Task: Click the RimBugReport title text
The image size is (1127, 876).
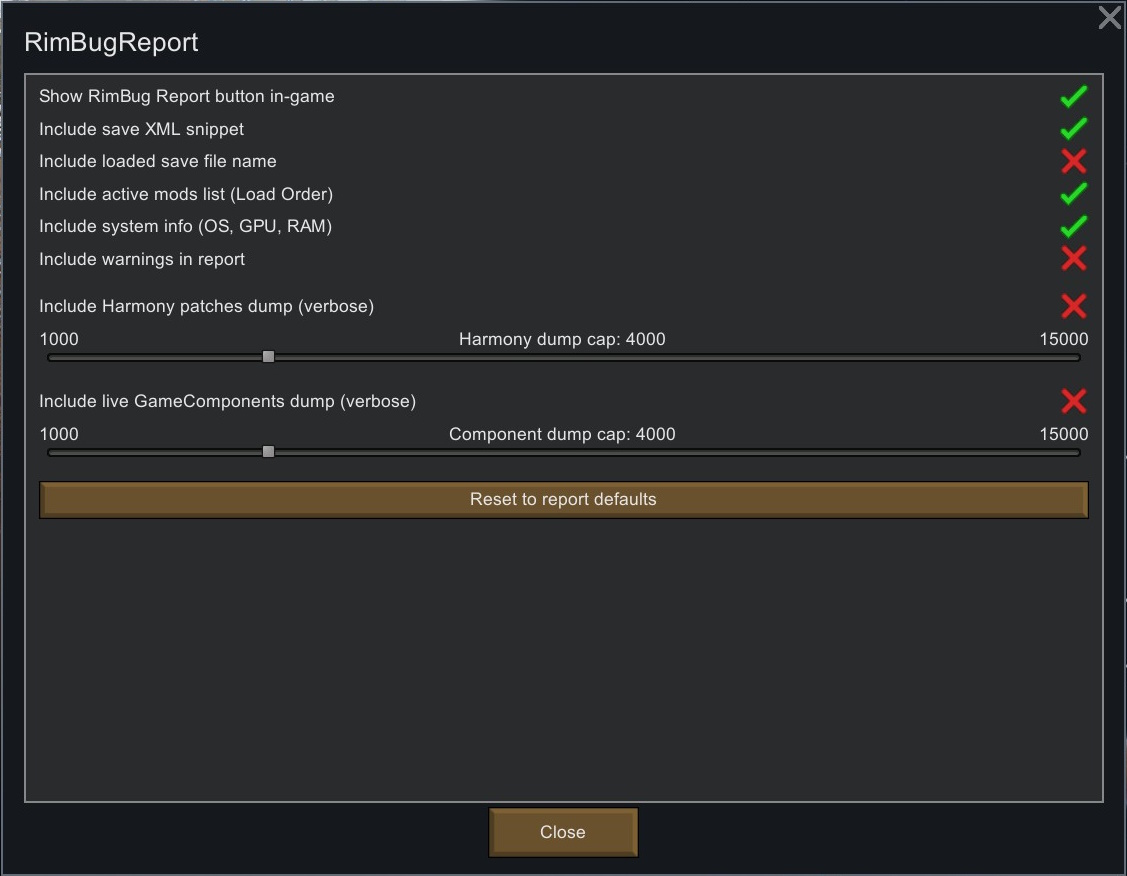Action: pos(111,42)
